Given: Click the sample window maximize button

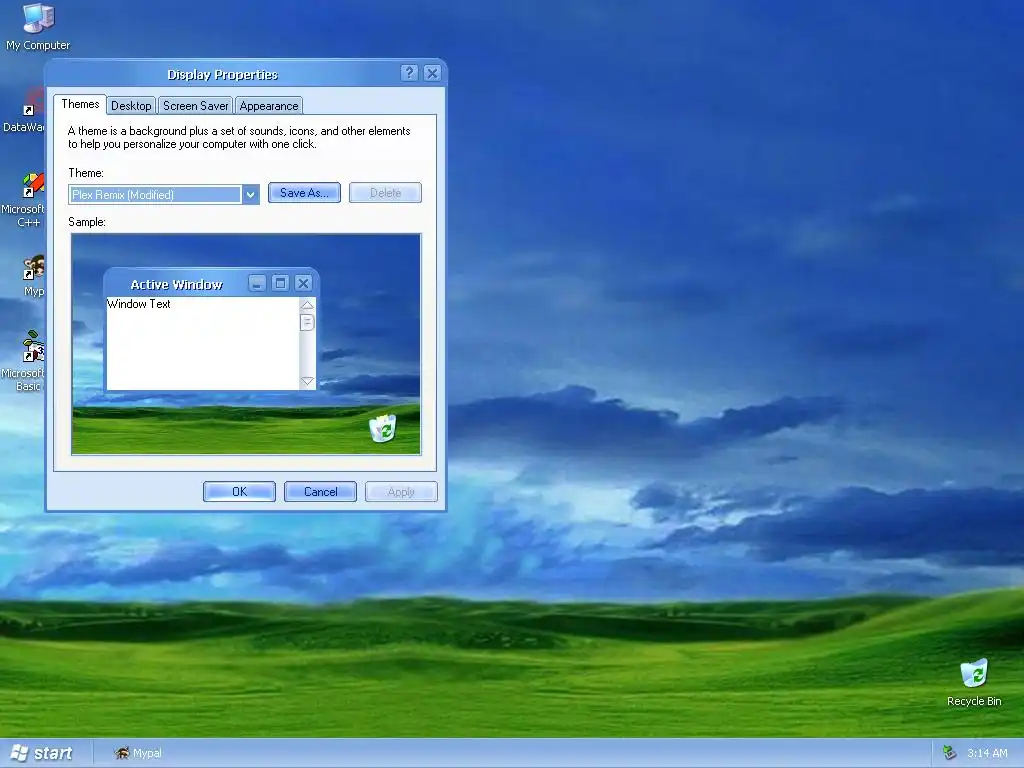Looking at the screenshot, I should [x=280, y=283].
